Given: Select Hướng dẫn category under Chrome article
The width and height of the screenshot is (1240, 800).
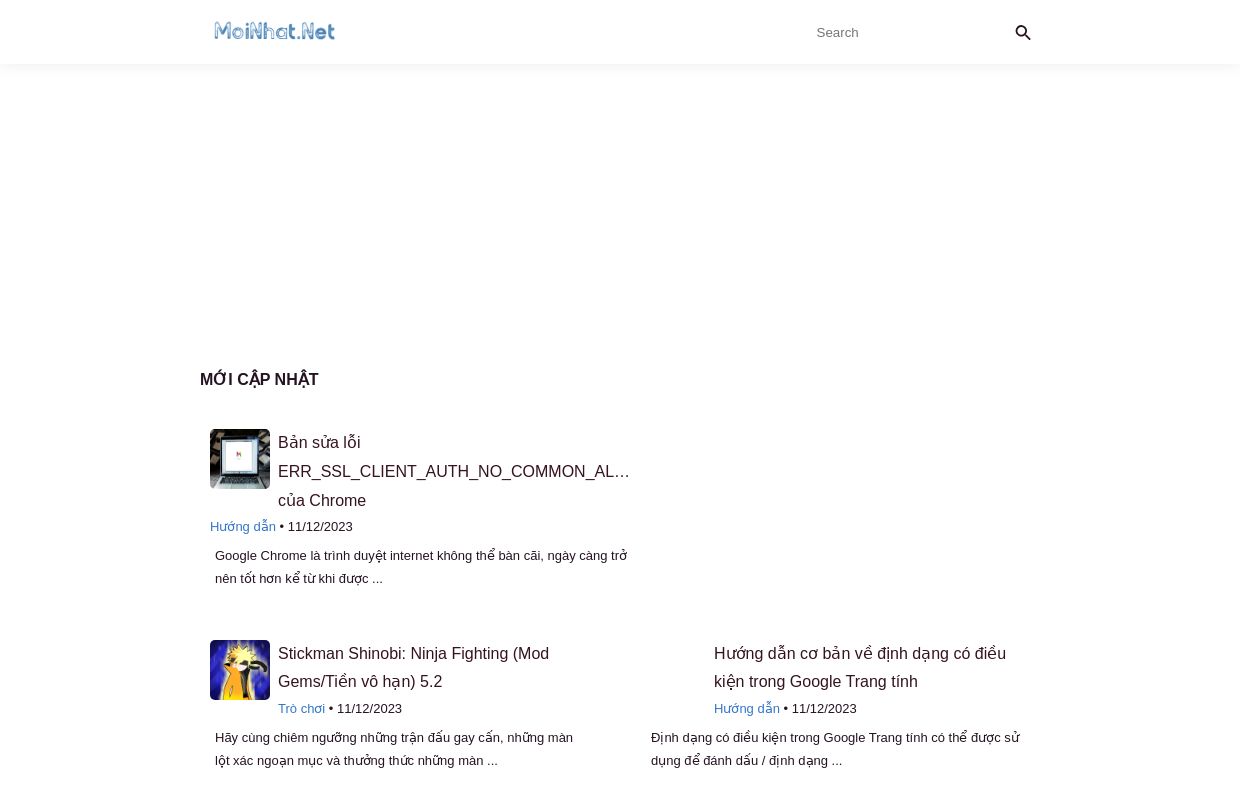Looking at the screenshot, I should [243, 527].
